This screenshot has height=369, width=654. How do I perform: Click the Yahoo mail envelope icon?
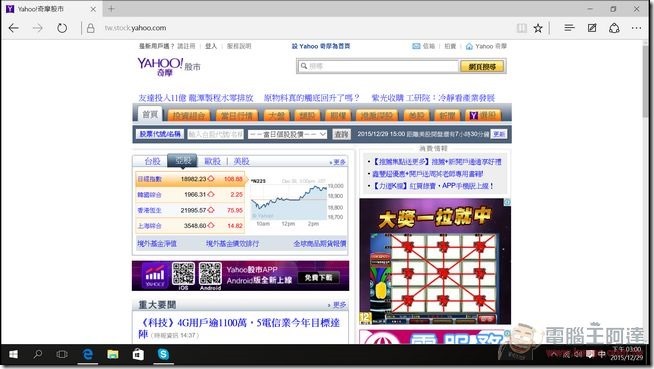[x=416, y=46]
